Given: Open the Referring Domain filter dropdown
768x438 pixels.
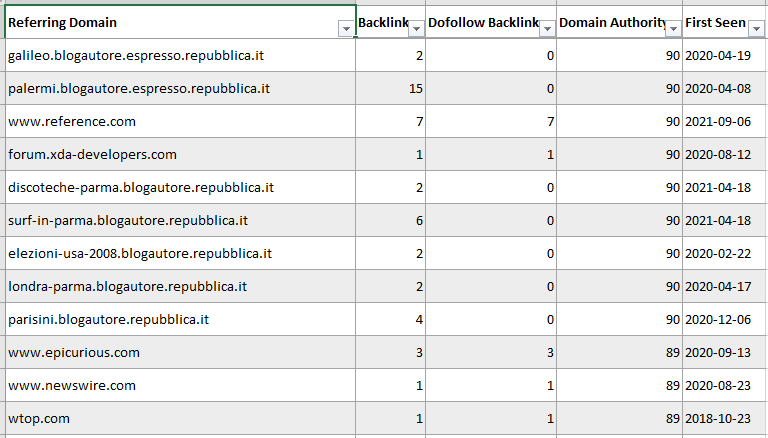Looking at the screenshot, I should click(346, 30).
